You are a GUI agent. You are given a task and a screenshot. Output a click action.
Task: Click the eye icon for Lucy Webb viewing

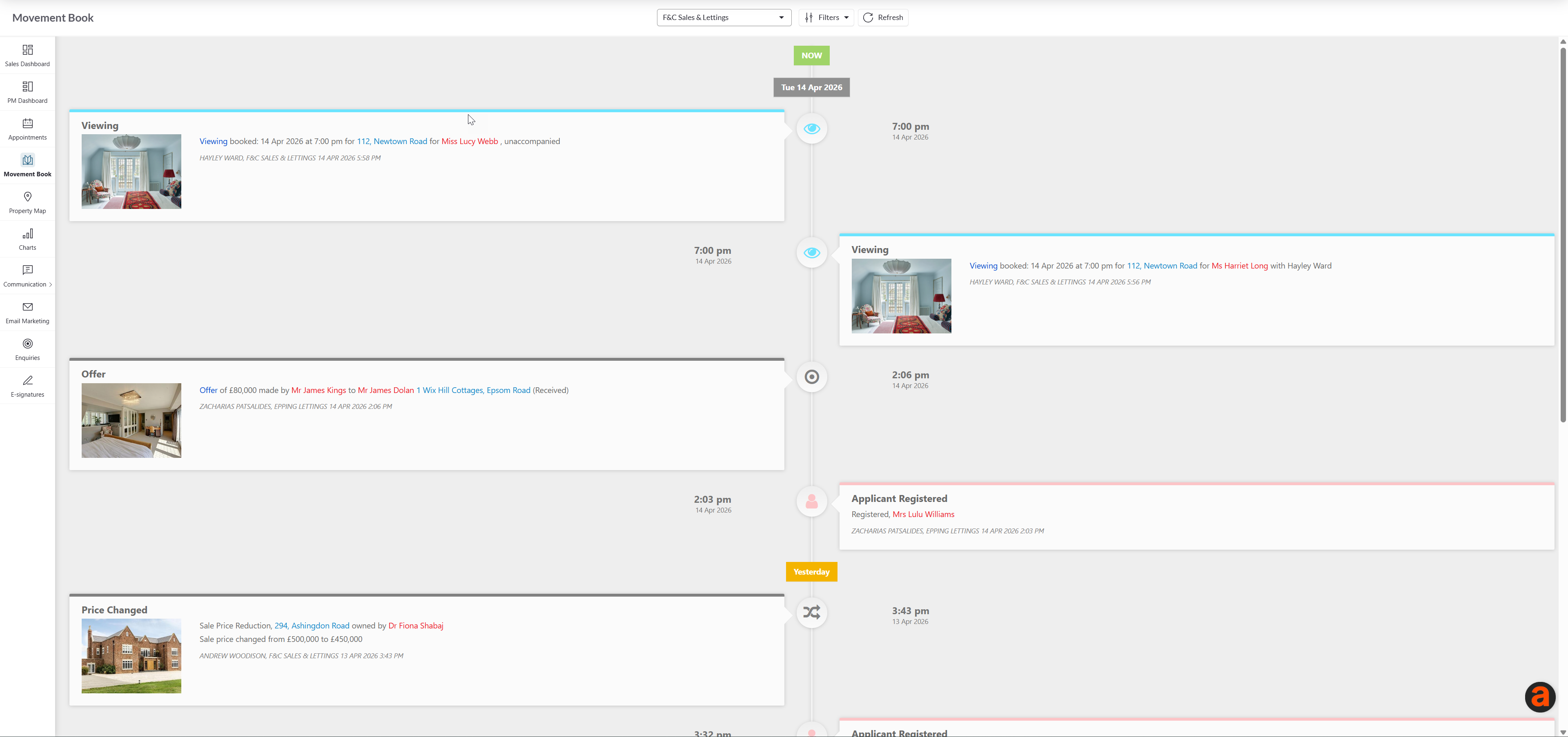pos(811,128)
